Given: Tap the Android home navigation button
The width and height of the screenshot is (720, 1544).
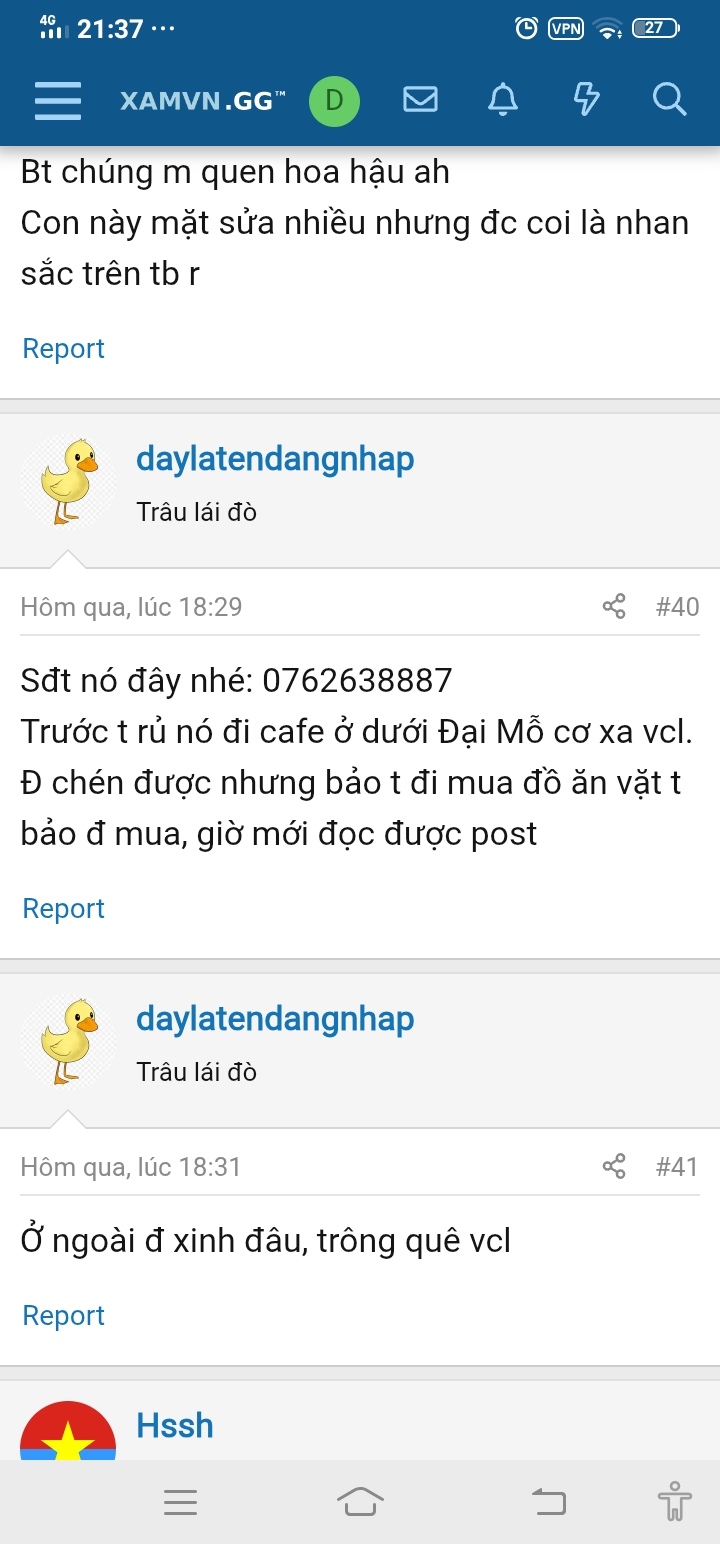Looking at the screenshot, I should tap(361, 1501).
